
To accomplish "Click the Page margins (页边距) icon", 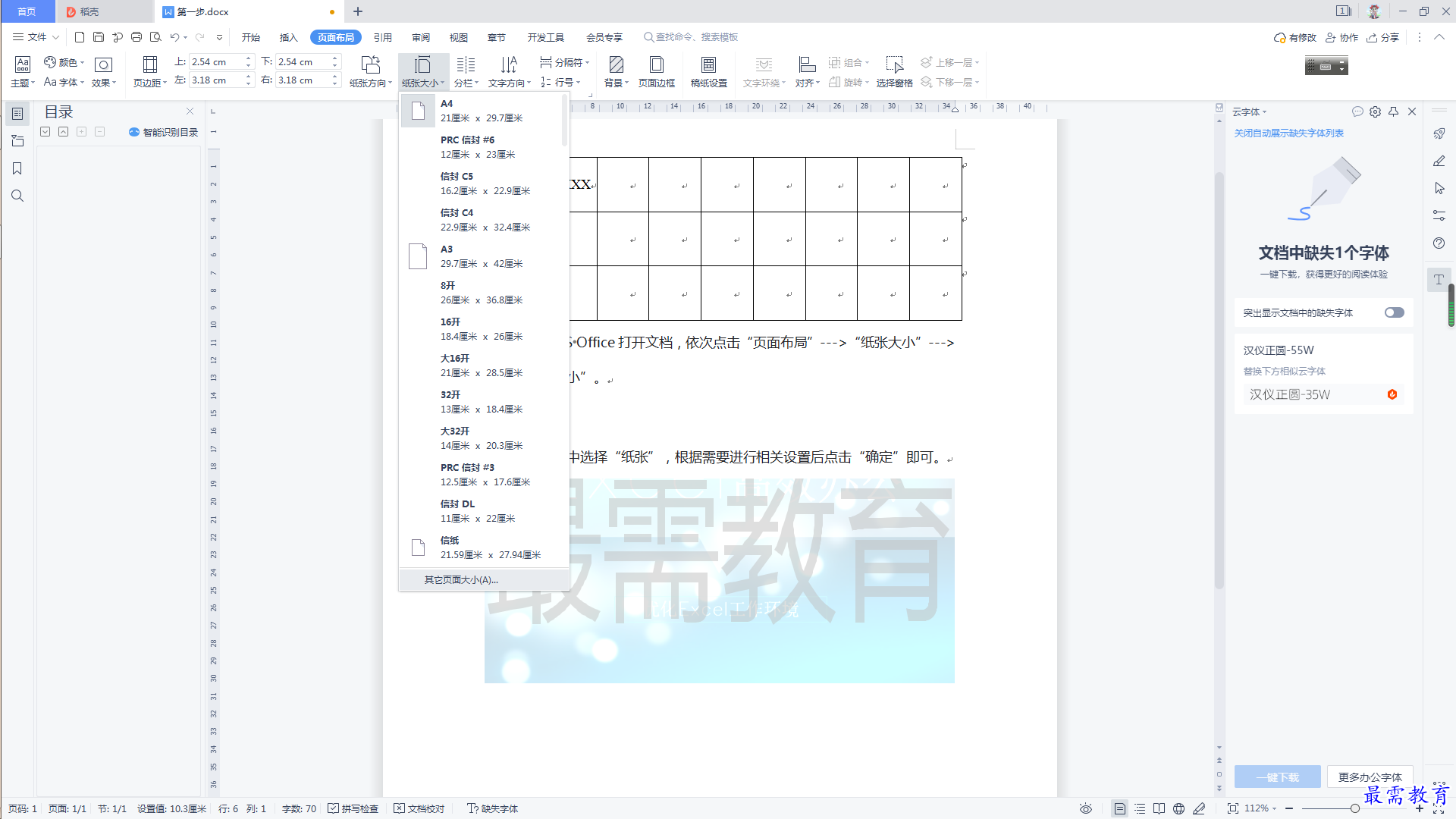I will point(150,64).
